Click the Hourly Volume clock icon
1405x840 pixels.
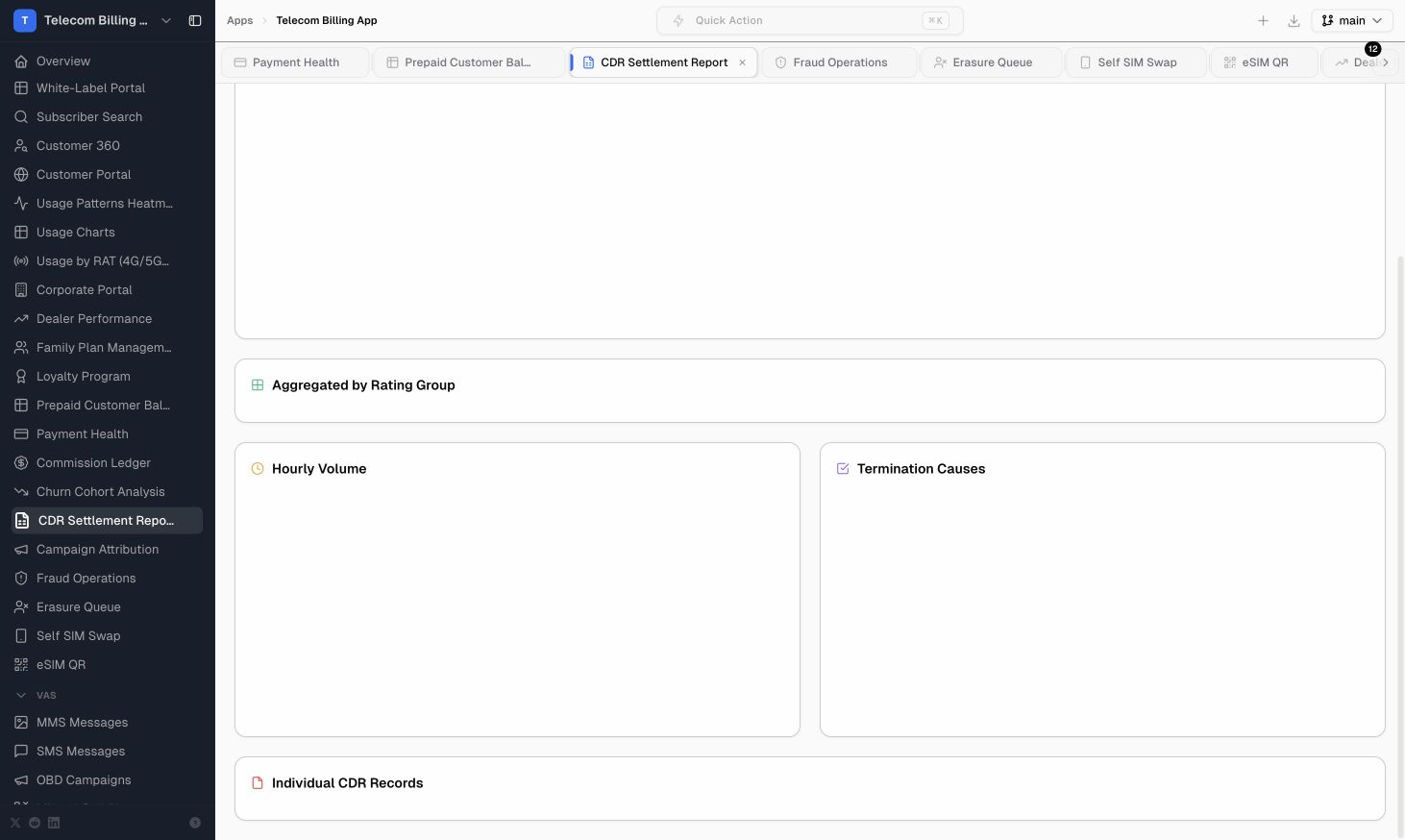tap(258, 469)
